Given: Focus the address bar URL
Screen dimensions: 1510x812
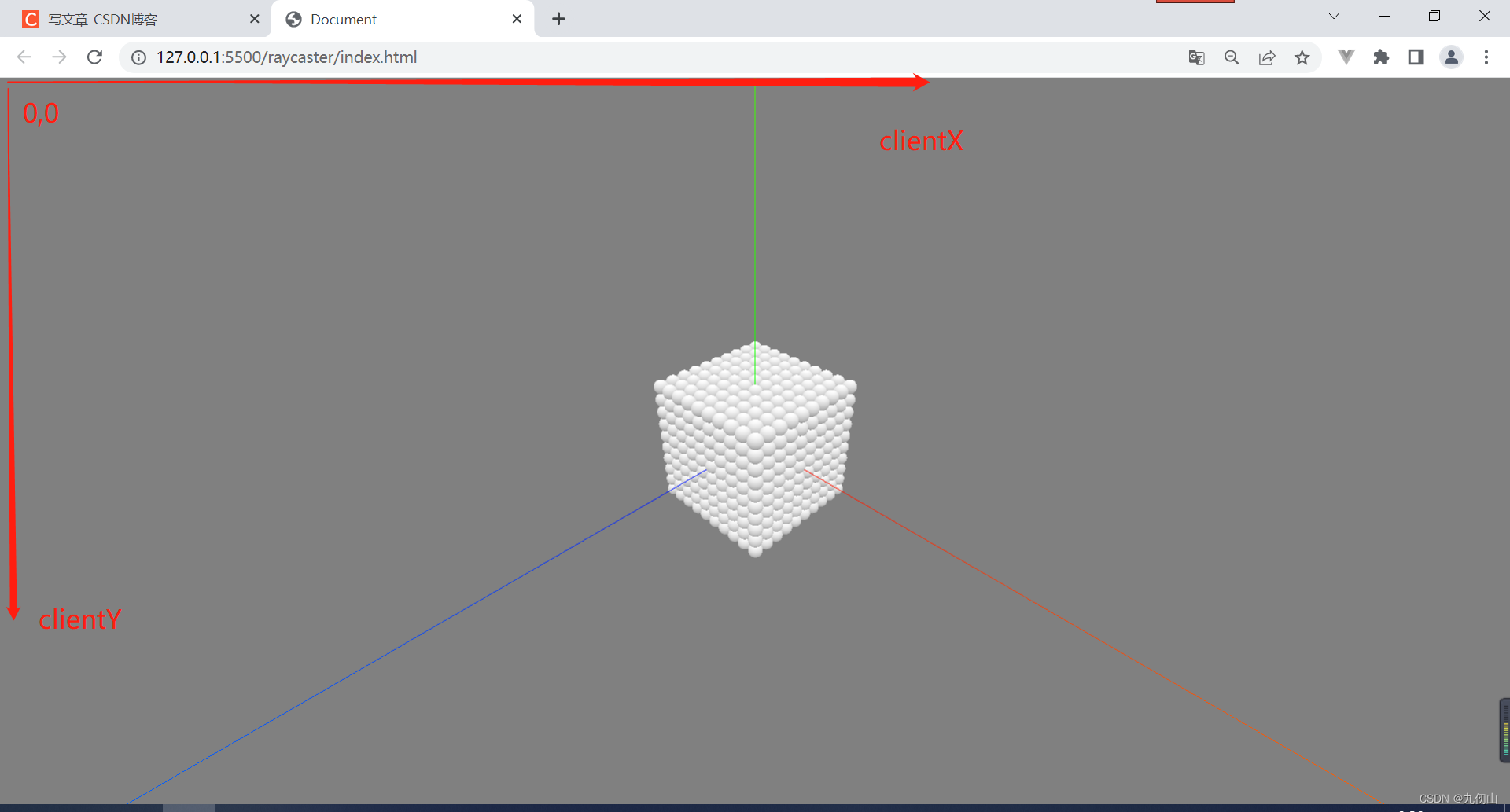Looking at the screenshot, I should pyautogui.click(x=286, y=57).
